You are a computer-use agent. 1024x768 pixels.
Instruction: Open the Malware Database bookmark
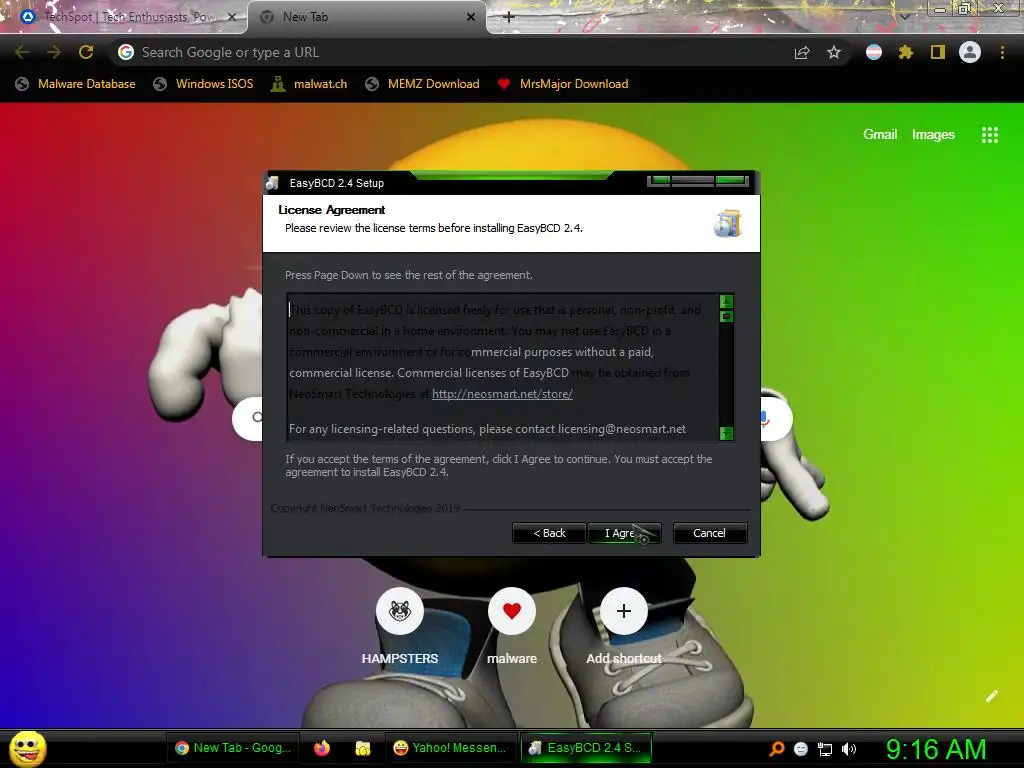click(76, 84)
